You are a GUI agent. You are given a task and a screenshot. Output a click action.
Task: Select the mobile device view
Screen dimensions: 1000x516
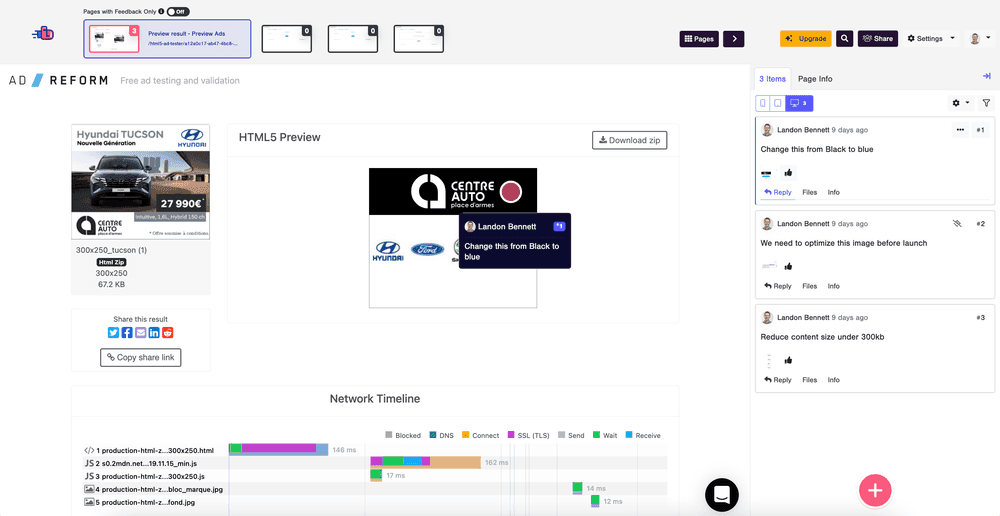[763, 103]
